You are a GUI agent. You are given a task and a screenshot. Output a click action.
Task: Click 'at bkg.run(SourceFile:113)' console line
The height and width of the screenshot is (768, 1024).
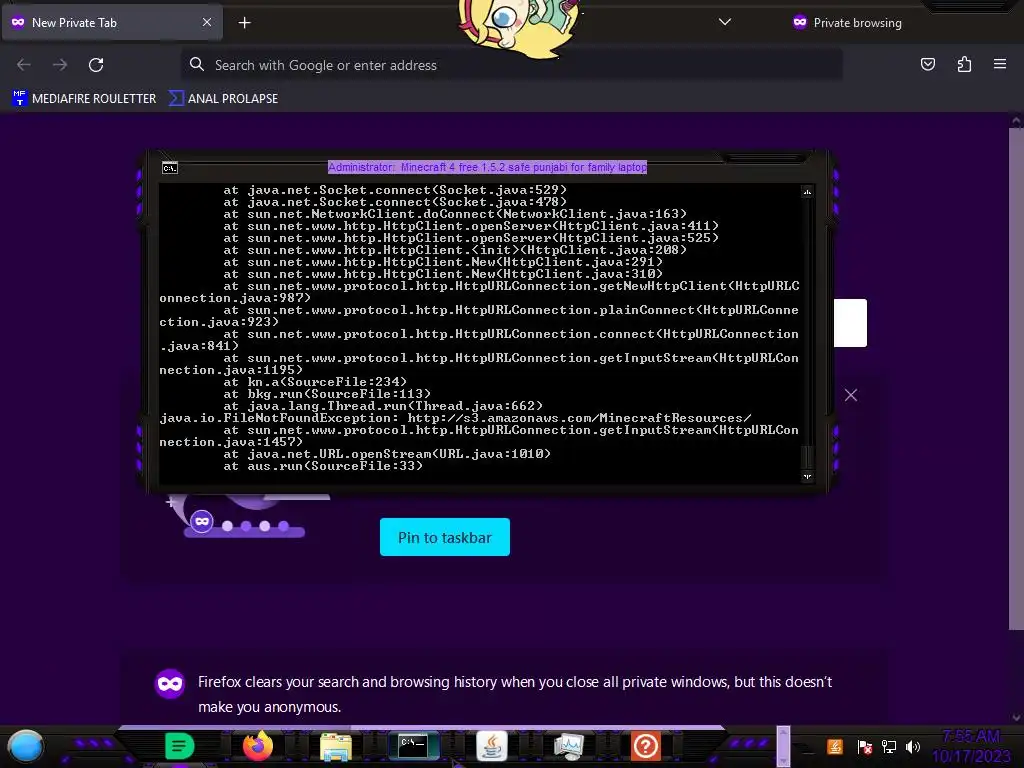(x=327, y=394)
